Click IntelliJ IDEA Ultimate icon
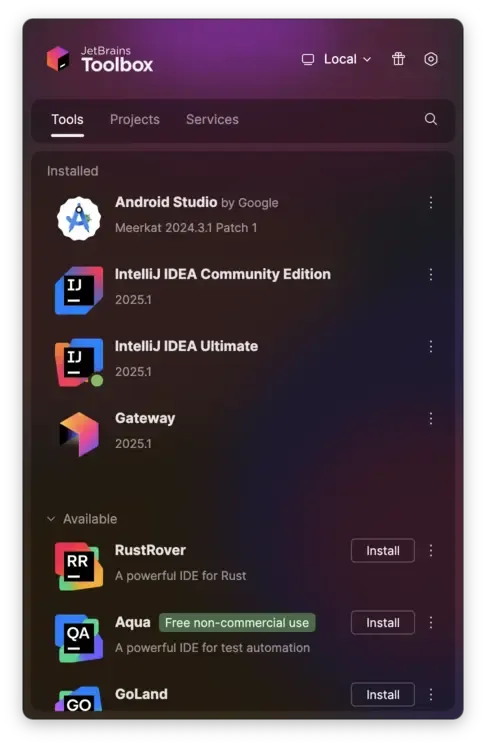 pos(79,362)
